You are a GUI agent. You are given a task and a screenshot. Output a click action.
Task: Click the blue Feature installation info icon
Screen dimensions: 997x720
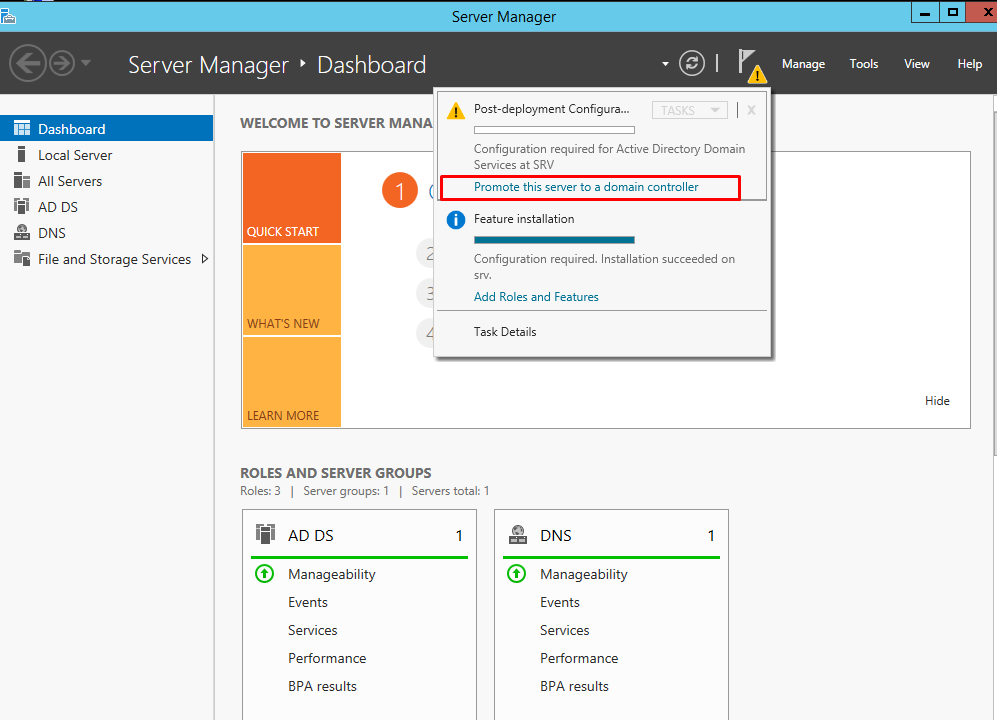click(x=455, y=220)
